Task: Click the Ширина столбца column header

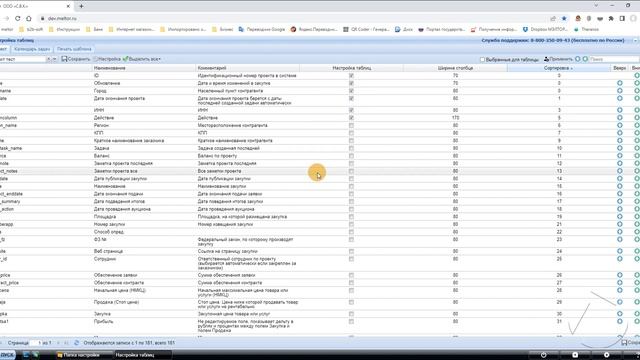Action: (x=455, y=68)
